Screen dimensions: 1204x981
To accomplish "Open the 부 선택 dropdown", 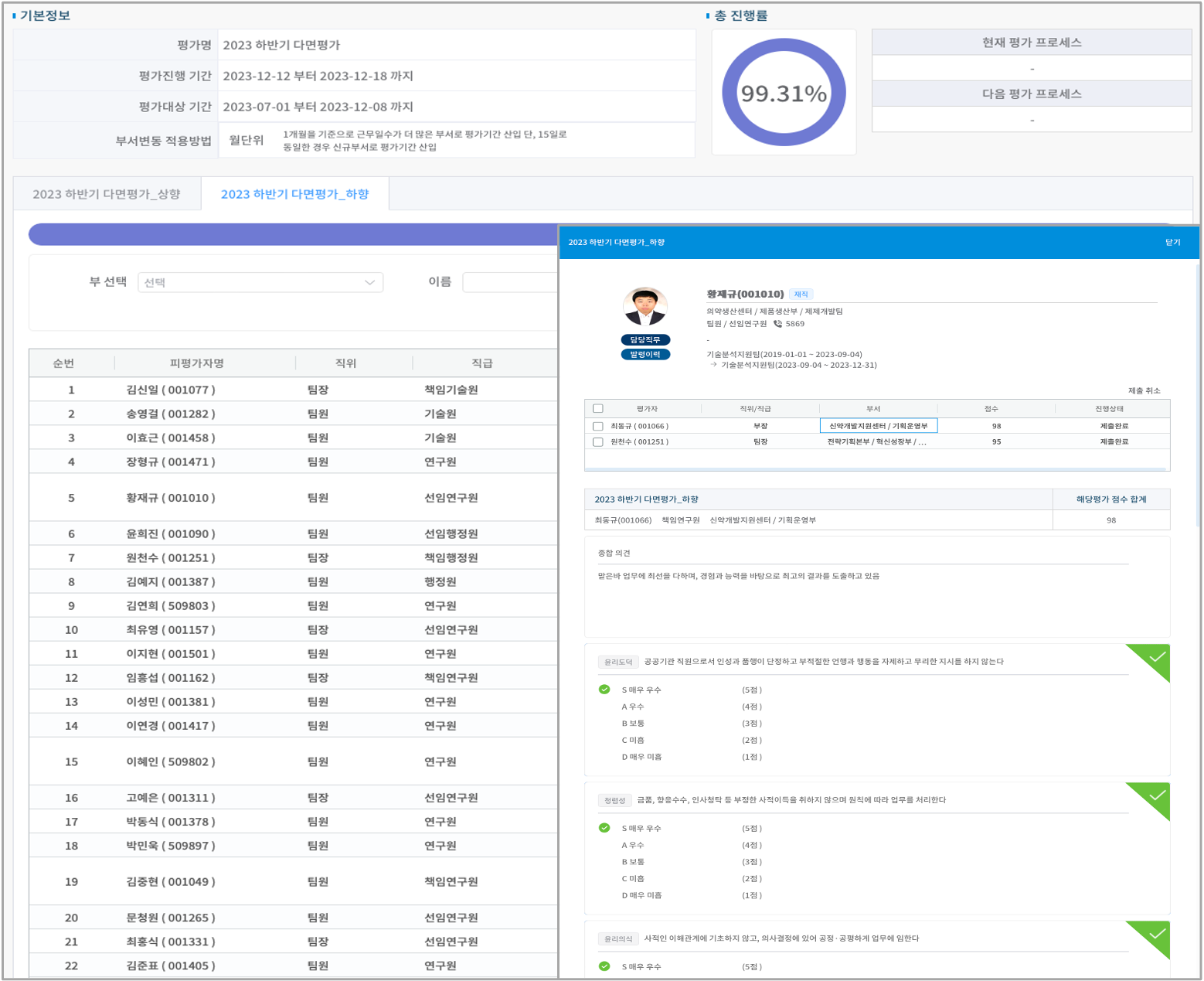I will coord(260,283).
